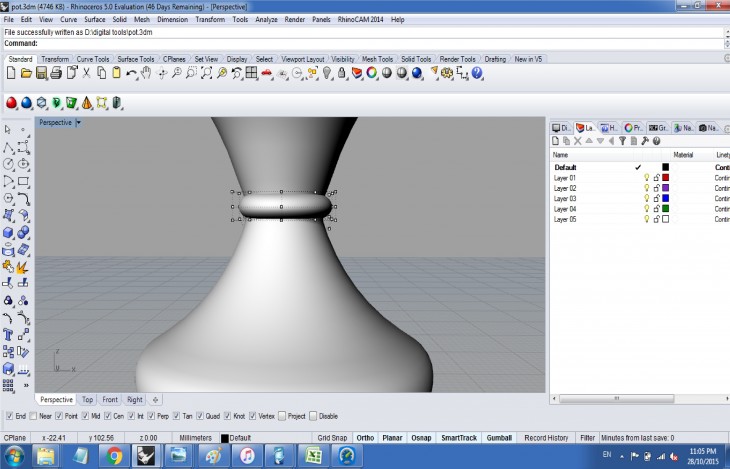730x469 pixels.
Task: Click the layer filter funnel icon
Action: pos(622,141)
